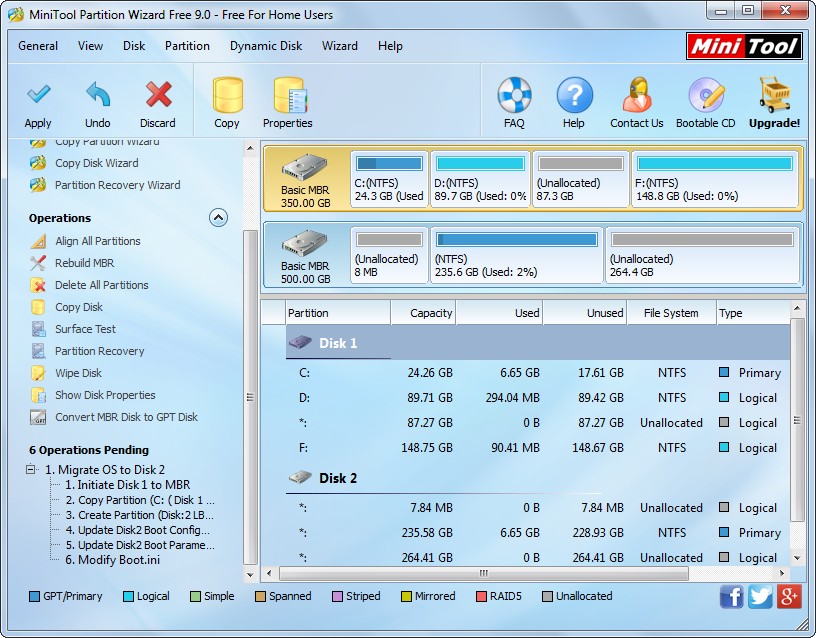816x638 pixels.
Task: Select the 235.6 GB NTFS partition block
Action: 517,255
